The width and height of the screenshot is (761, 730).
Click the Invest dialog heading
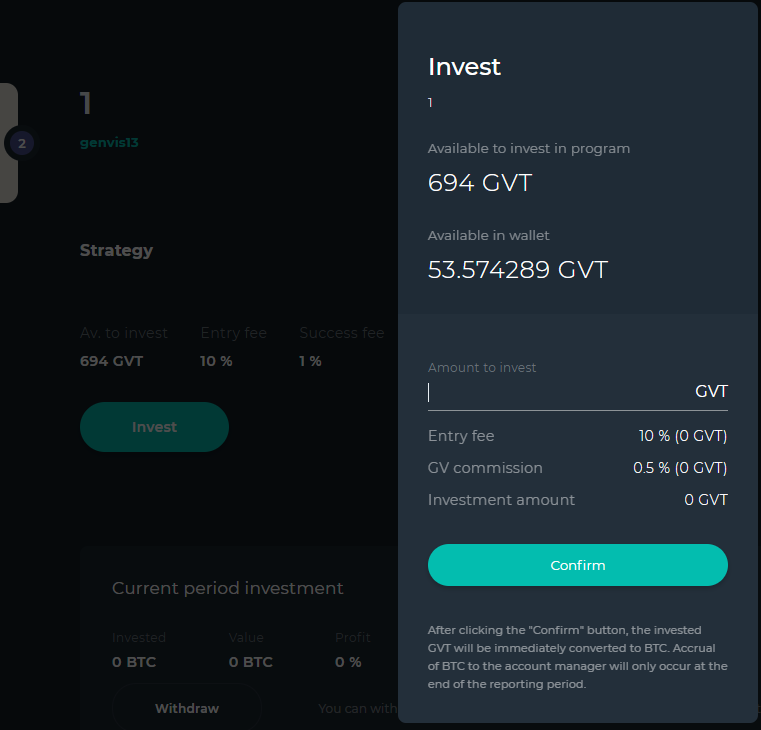pyautogui.click(x=464, y=67)
